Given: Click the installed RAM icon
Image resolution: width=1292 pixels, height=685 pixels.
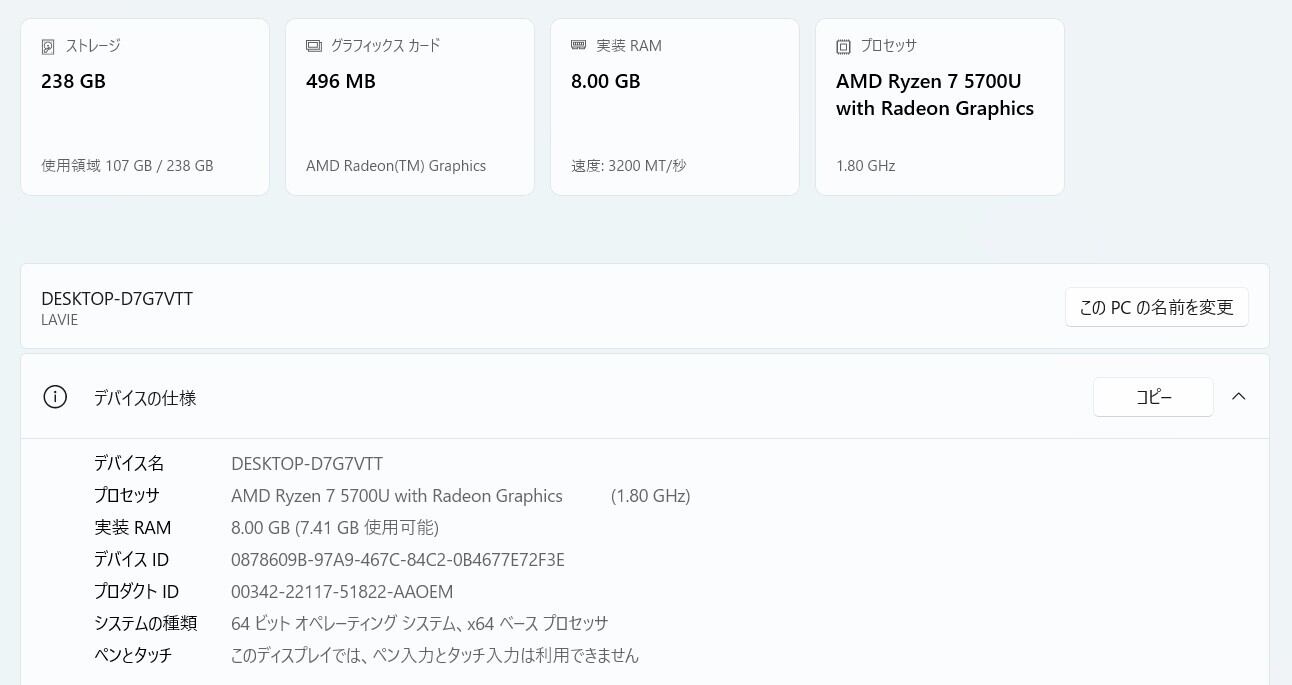Looking at the screenshot, I should pyautogui.click(x=578, y=46).
